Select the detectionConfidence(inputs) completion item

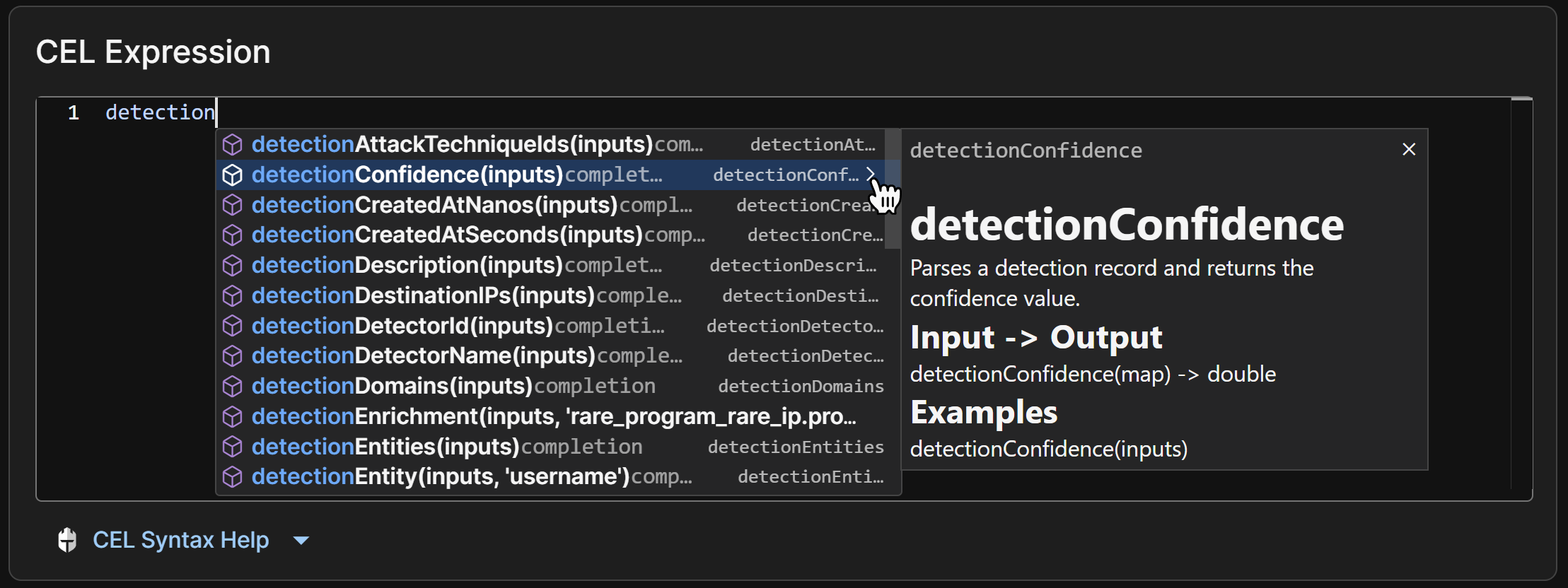click(551, 175)
